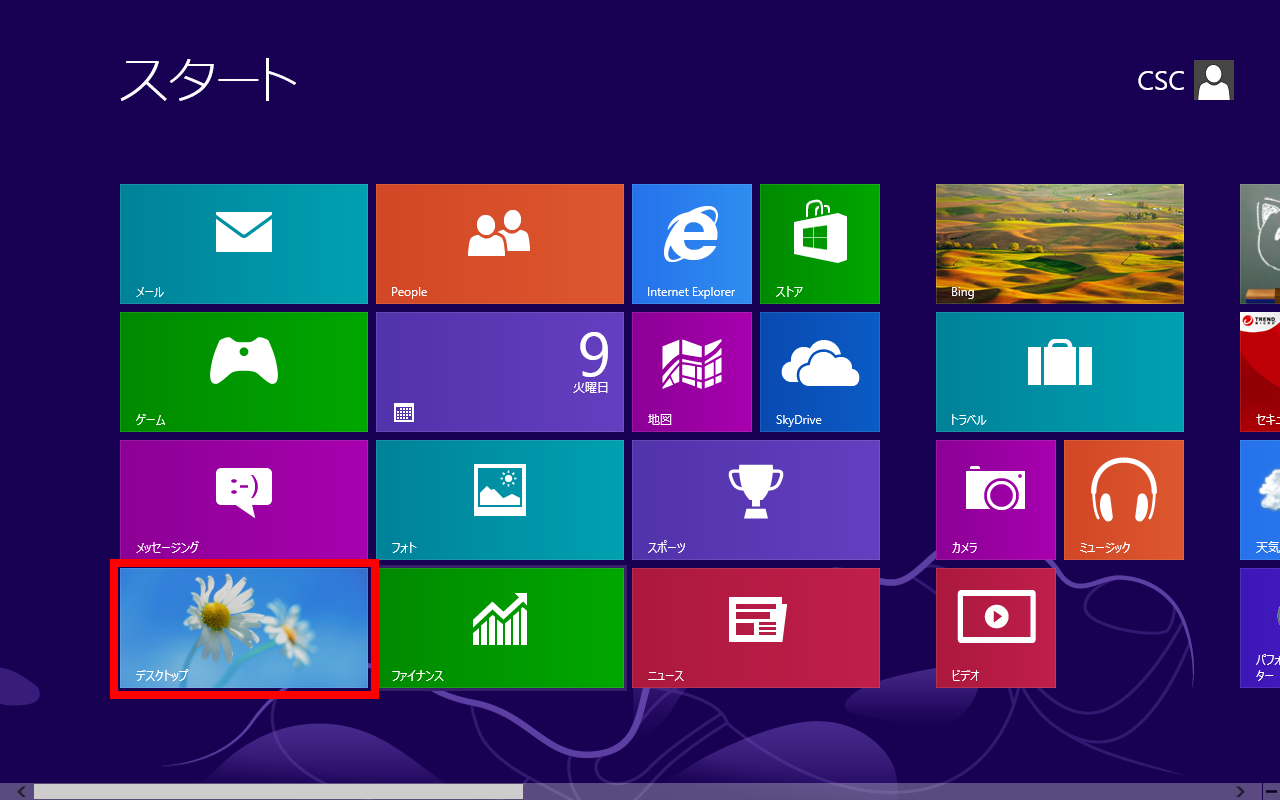Open the スポーツ (Sports) tile
The height and width of the screenshot is (800, 1280).
coord(756,500)
